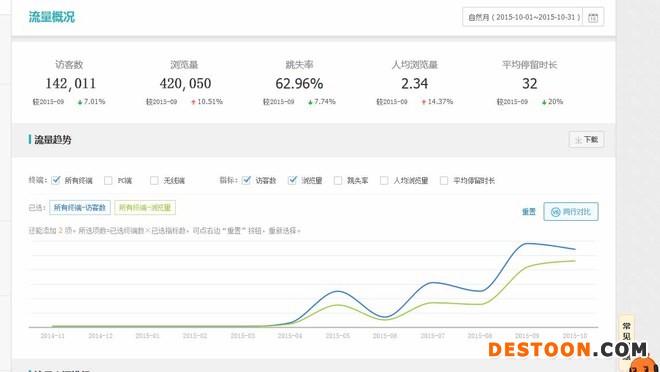Remove the 所有终端-访客数 selected tag
The width and height of the screenshot is (660, 372).
[80, 207]
